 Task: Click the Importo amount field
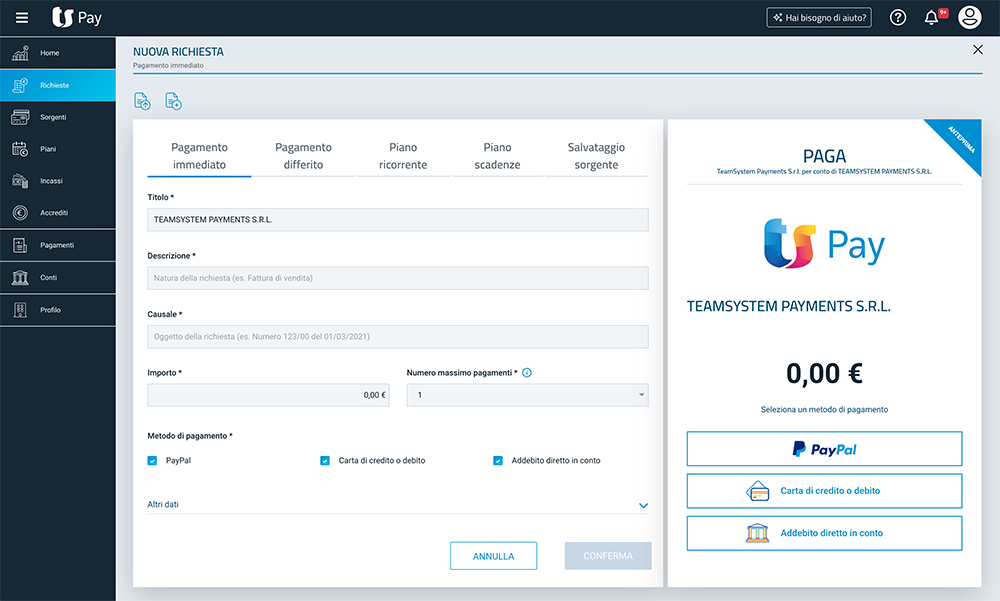click(268, 395)
